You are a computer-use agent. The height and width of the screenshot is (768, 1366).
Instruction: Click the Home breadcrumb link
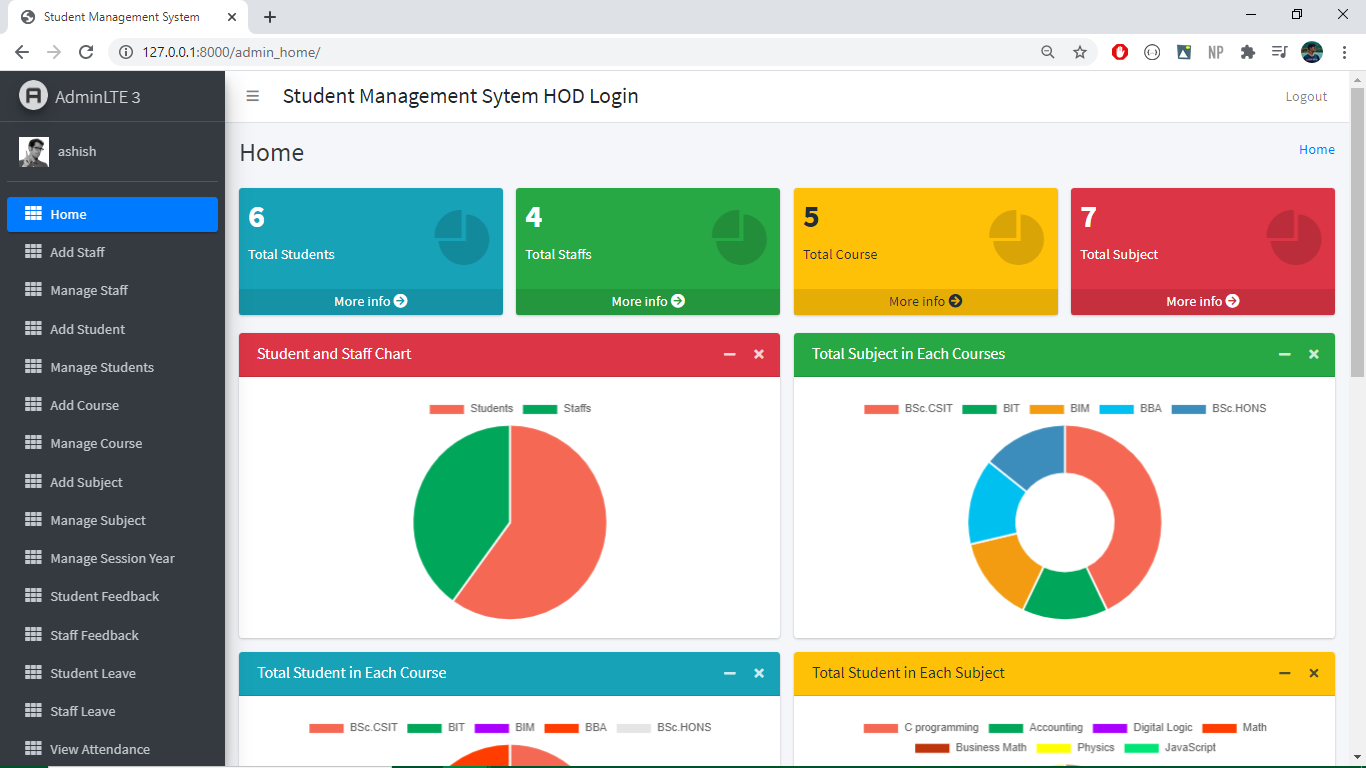pos(1317,149)
